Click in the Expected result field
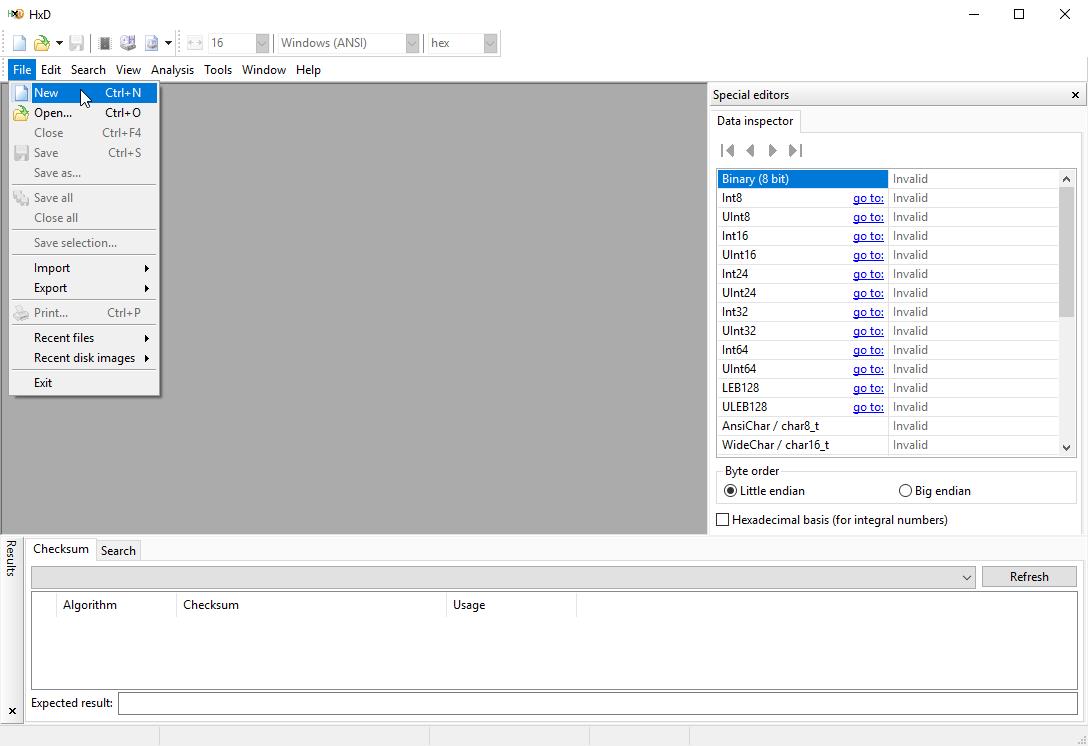This screenshot has width=1088, height=746. (x=597, y=703)
